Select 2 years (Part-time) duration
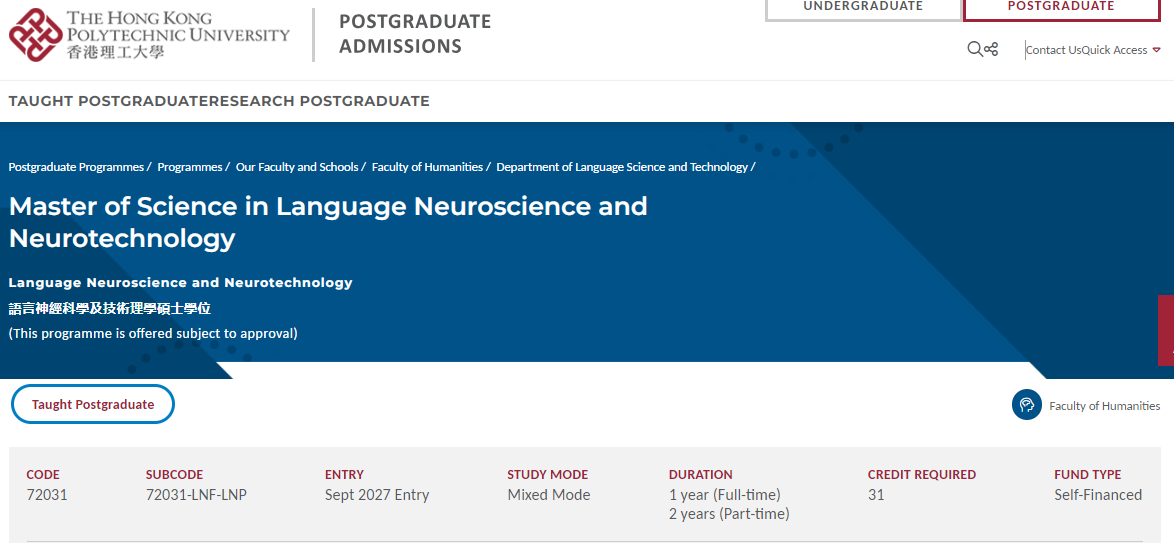Image resolution: width=1174 pixels, height=543 pixels. [729, 514]
